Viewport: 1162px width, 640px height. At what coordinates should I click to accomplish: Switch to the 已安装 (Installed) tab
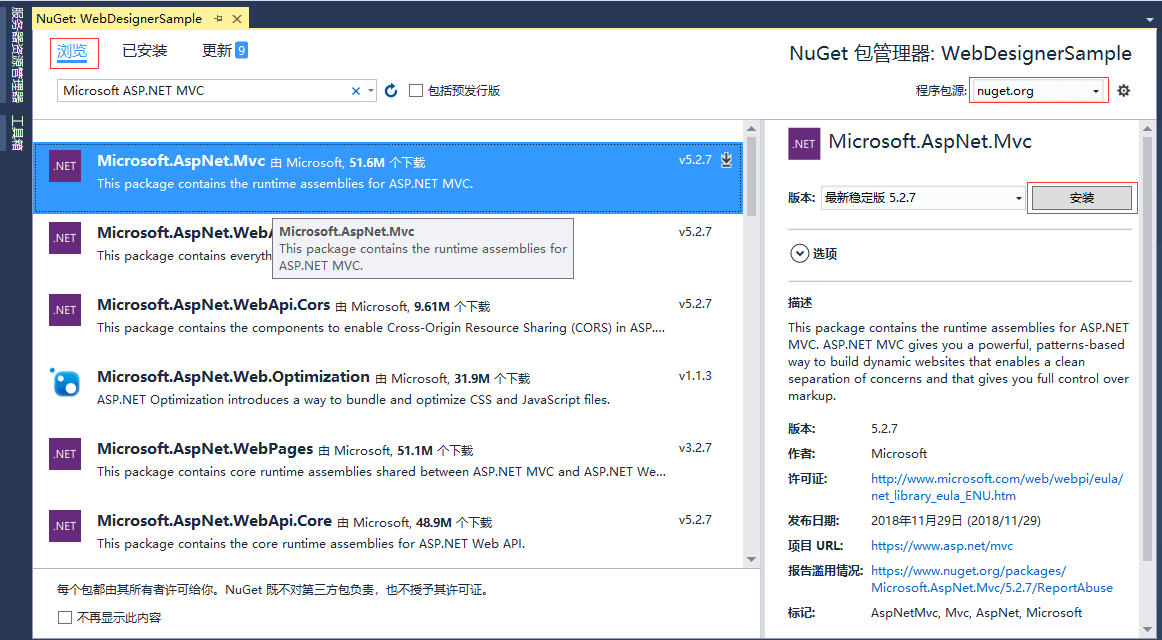click(x=145, y=50)
